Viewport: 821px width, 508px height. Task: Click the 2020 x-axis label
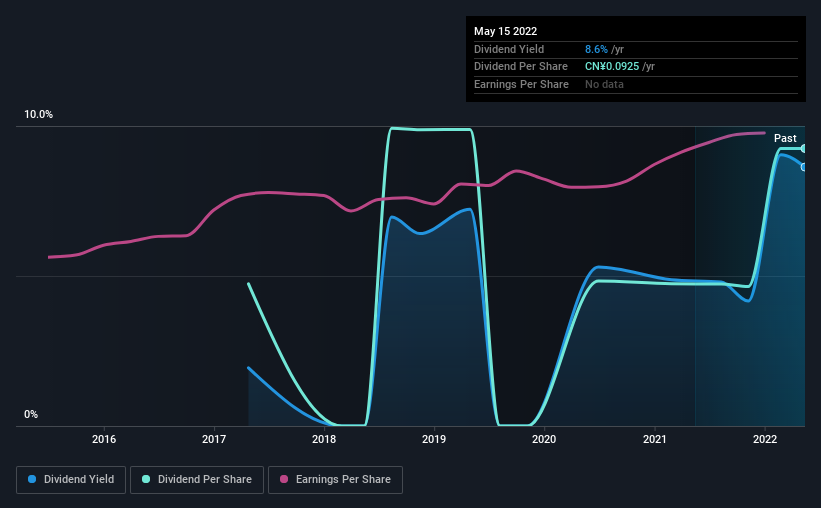(544, 439)
